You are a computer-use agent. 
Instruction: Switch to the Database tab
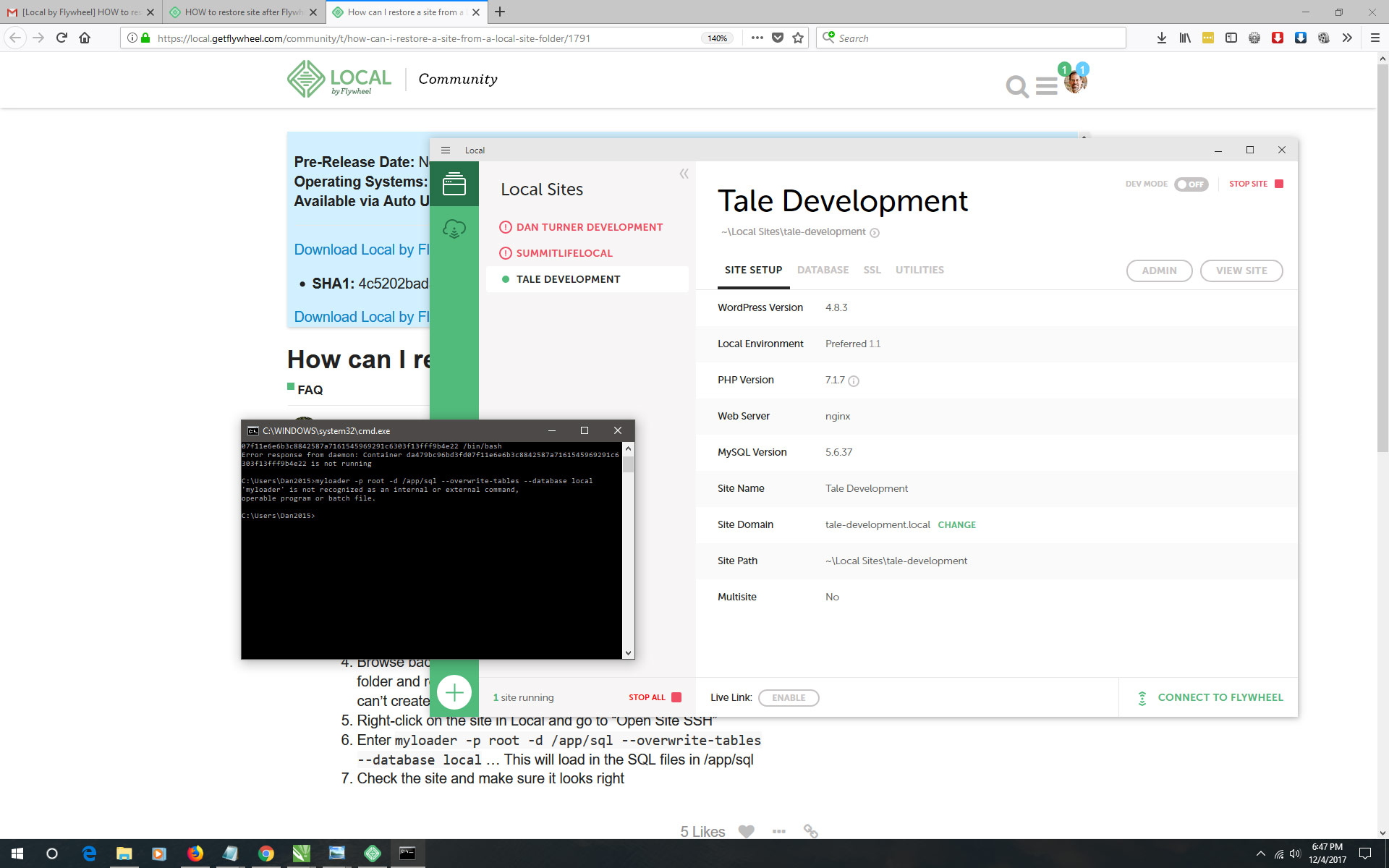(823, 270)
